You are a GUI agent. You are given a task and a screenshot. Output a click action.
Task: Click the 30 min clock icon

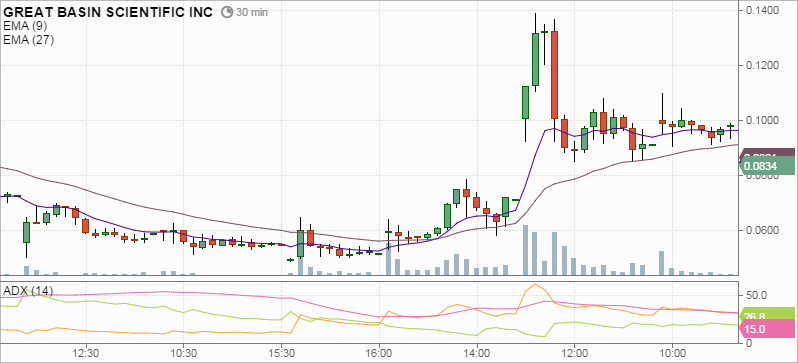pyautogui.click(x=227, y=12)
